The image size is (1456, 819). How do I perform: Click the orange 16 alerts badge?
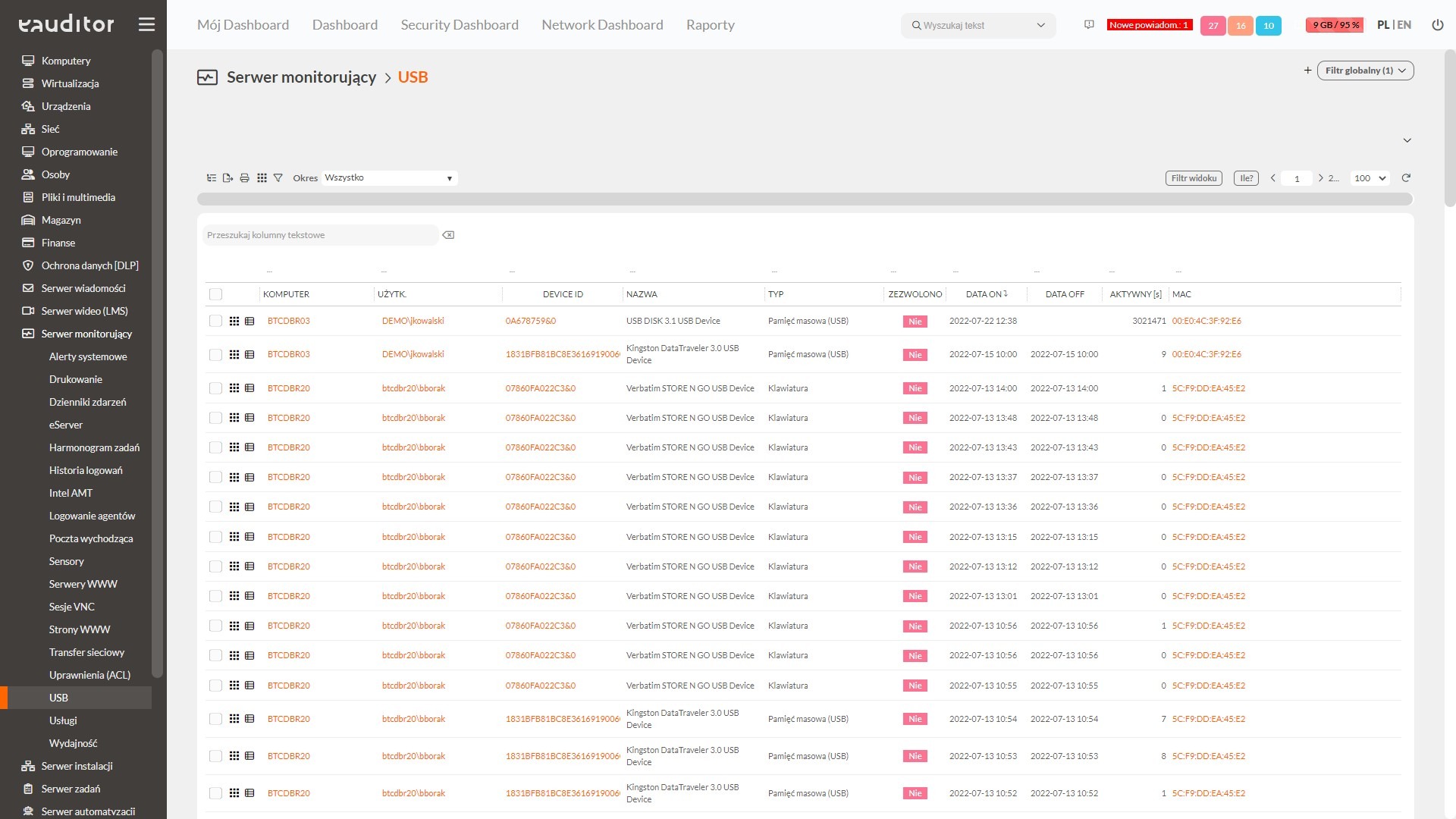click(1241, 26)
